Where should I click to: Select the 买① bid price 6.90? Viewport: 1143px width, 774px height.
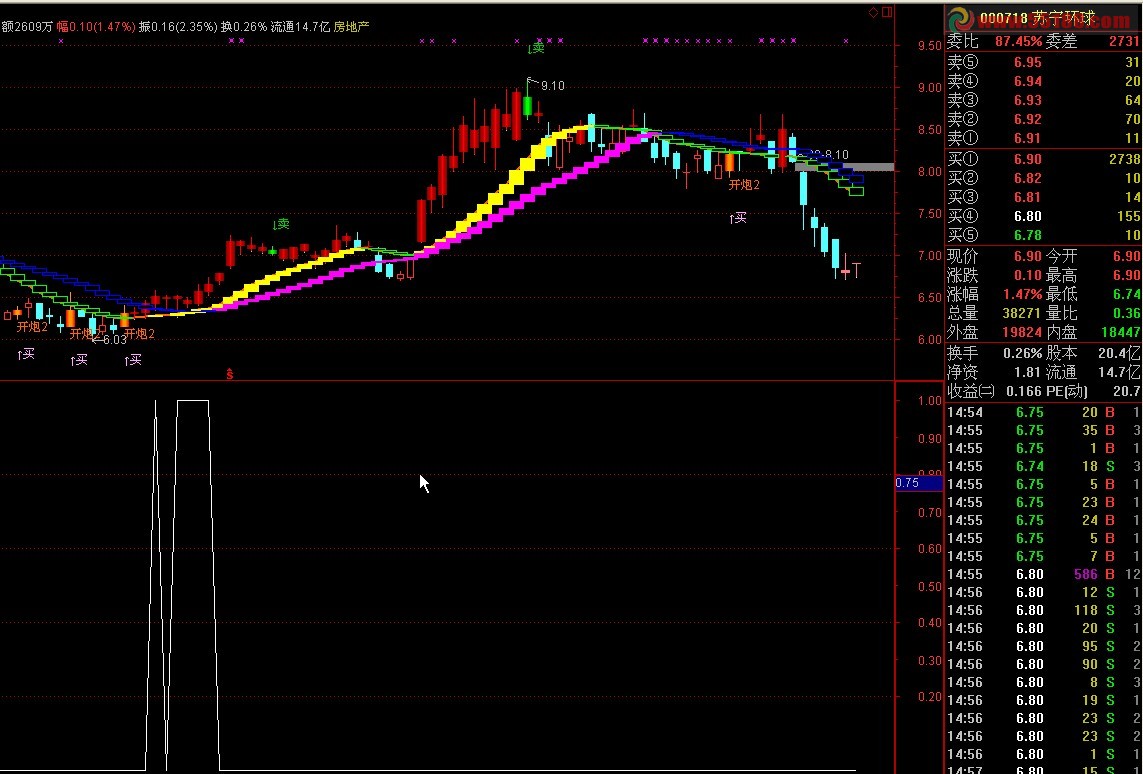pyautogui.click(x=1027, y=159)
